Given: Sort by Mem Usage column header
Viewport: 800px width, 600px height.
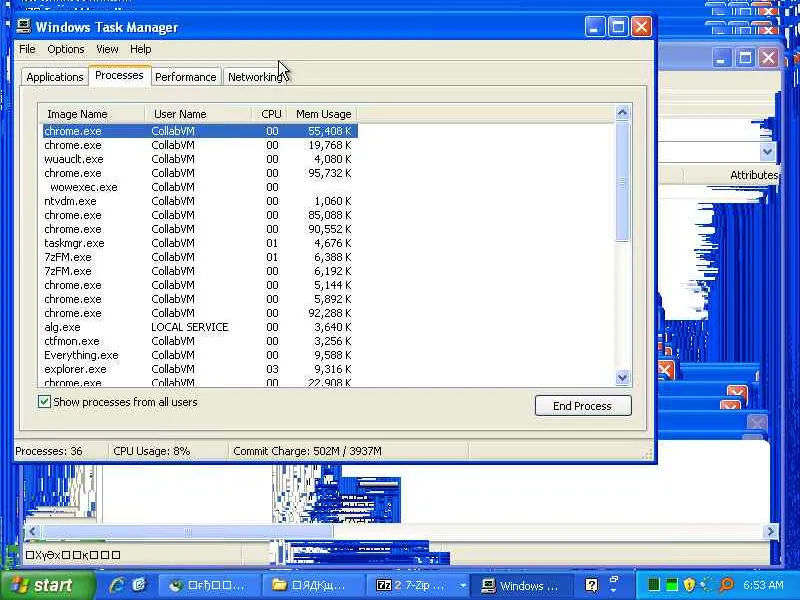Looking at the screenshot, I should [322, 114].
